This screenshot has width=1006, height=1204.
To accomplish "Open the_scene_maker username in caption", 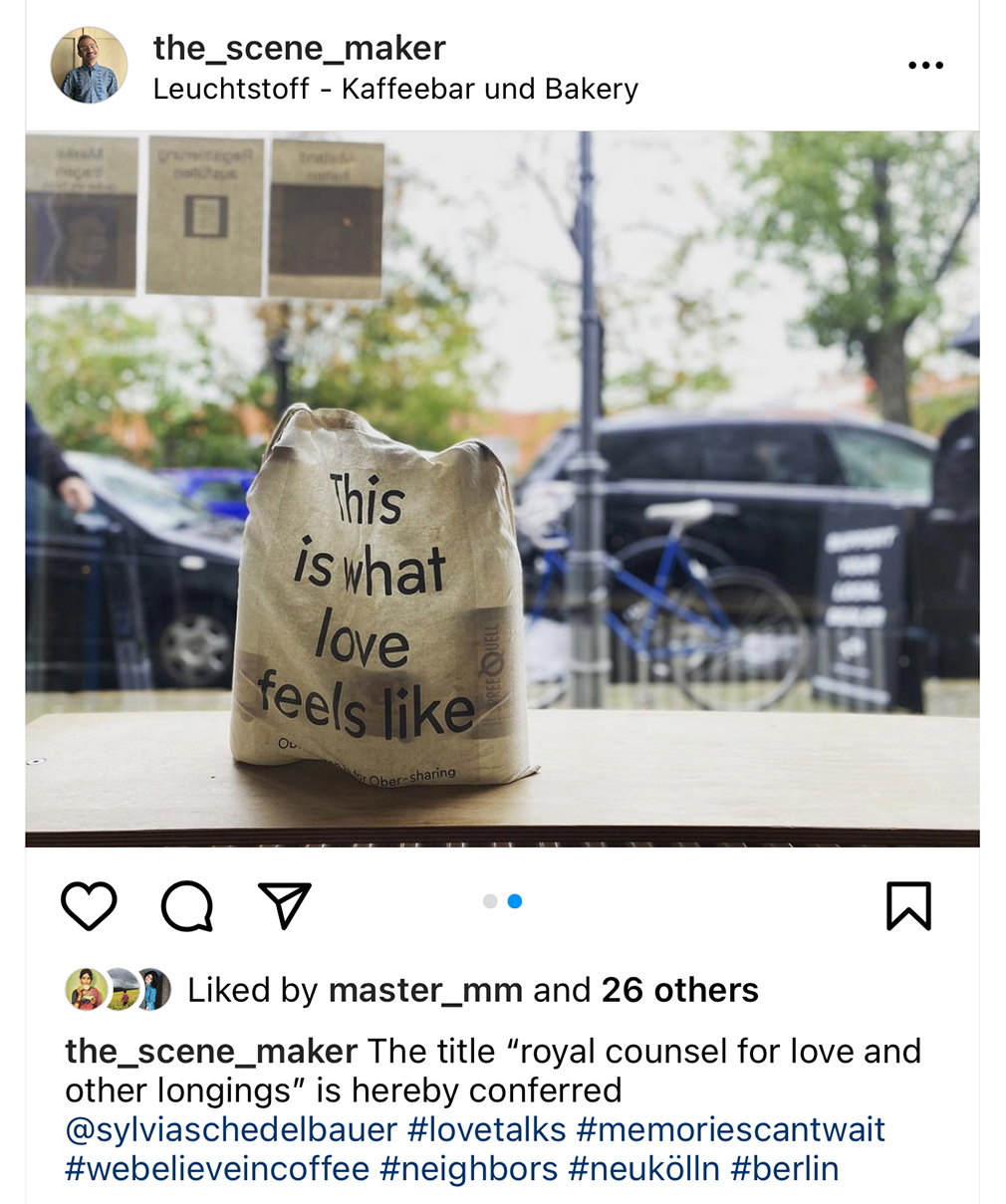I will pyautogui.click(x=211, y=1051).
